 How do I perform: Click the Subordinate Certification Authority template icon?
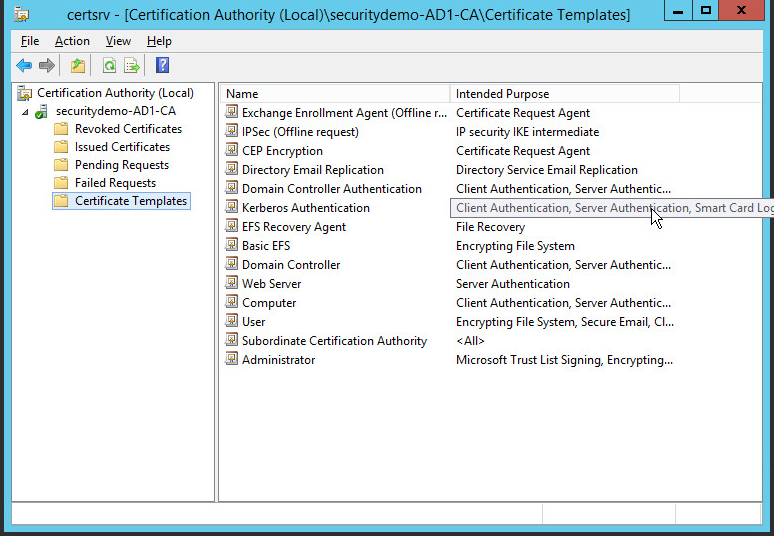pos(232,340)
